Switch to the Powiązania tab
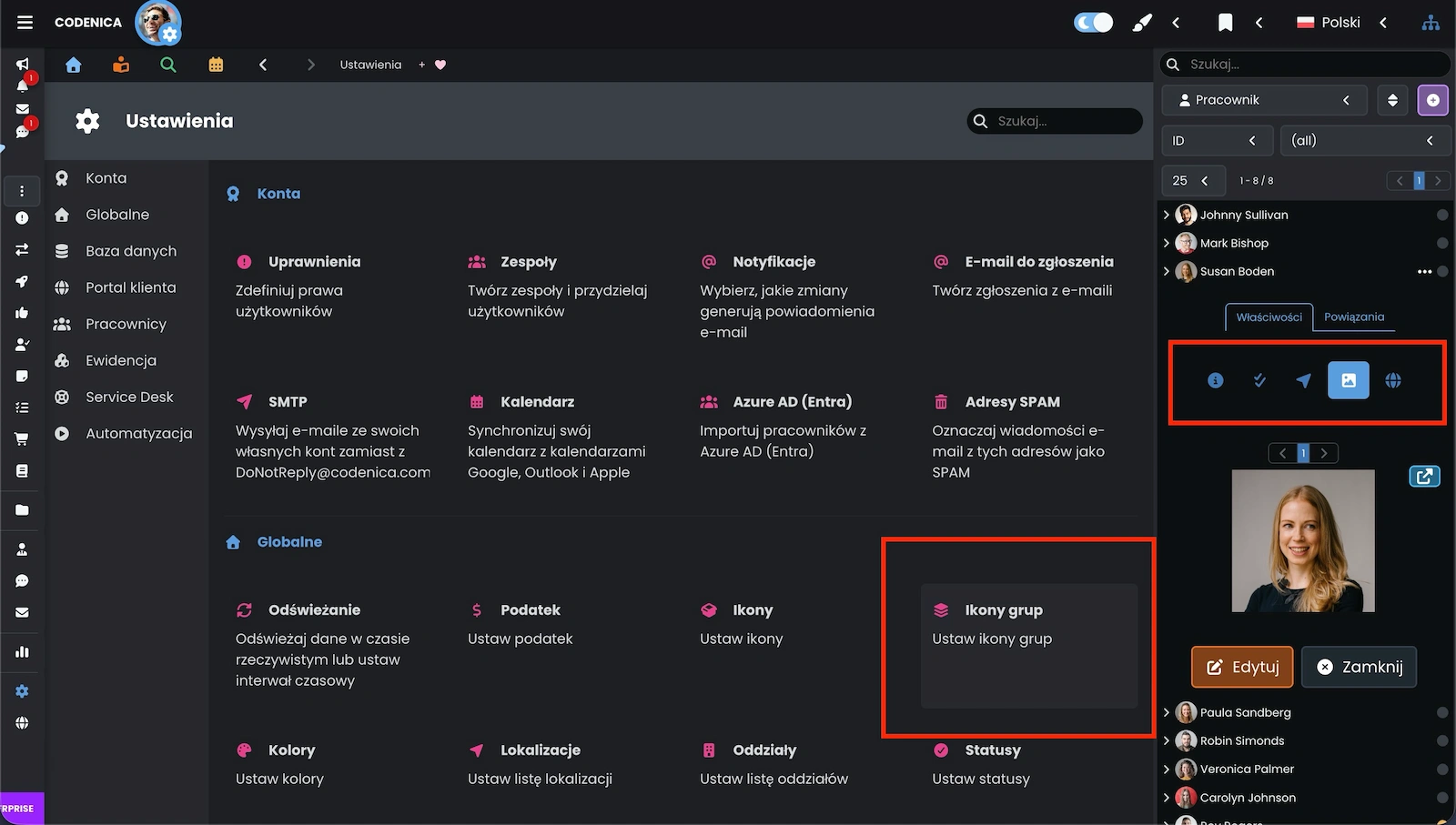This screenshot has width=1456, height=825. (x=1354, y=317)
